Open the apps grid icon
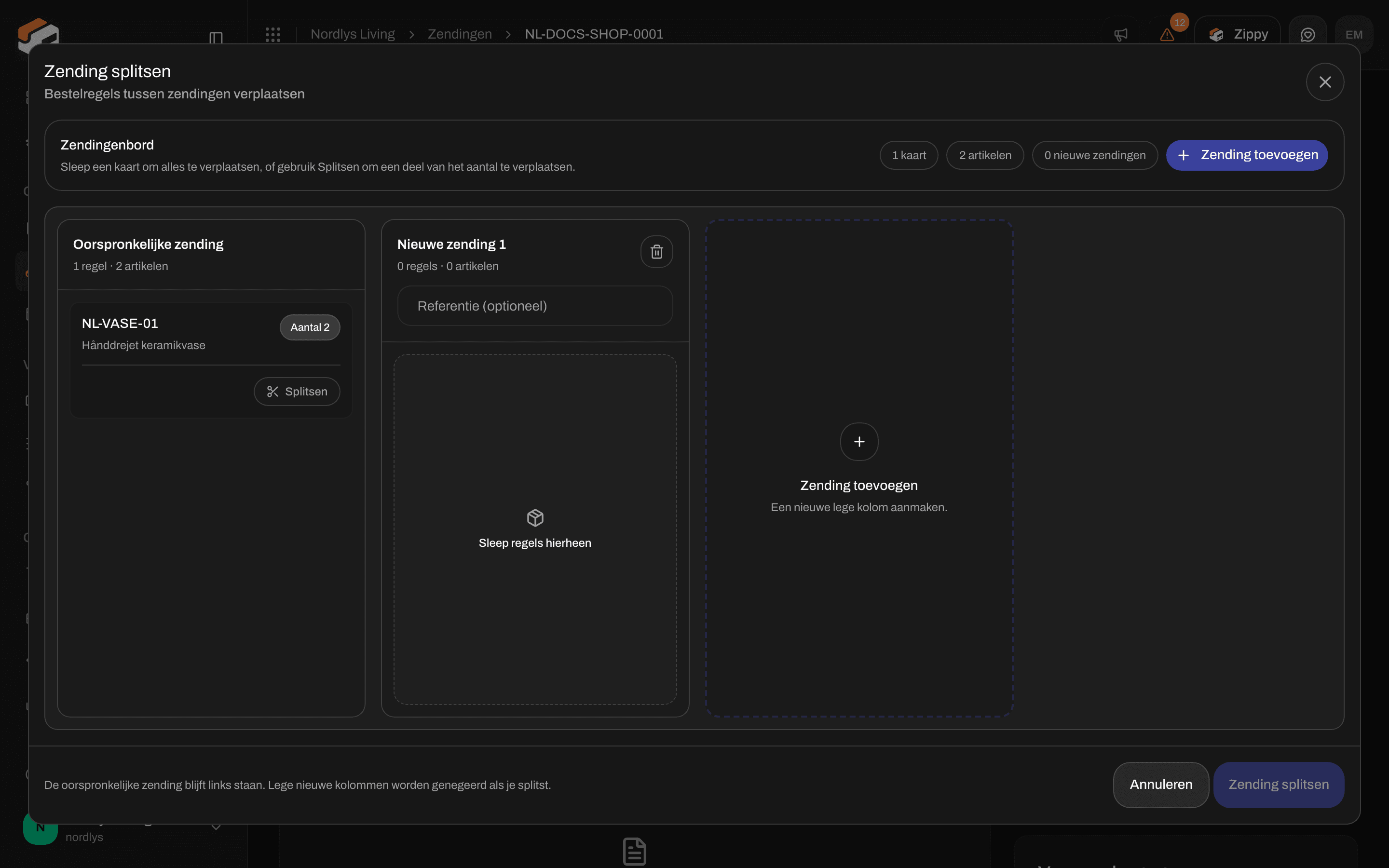Viewport: 1389px width, 868px height. pyautogui.click(x=273, y=34)
